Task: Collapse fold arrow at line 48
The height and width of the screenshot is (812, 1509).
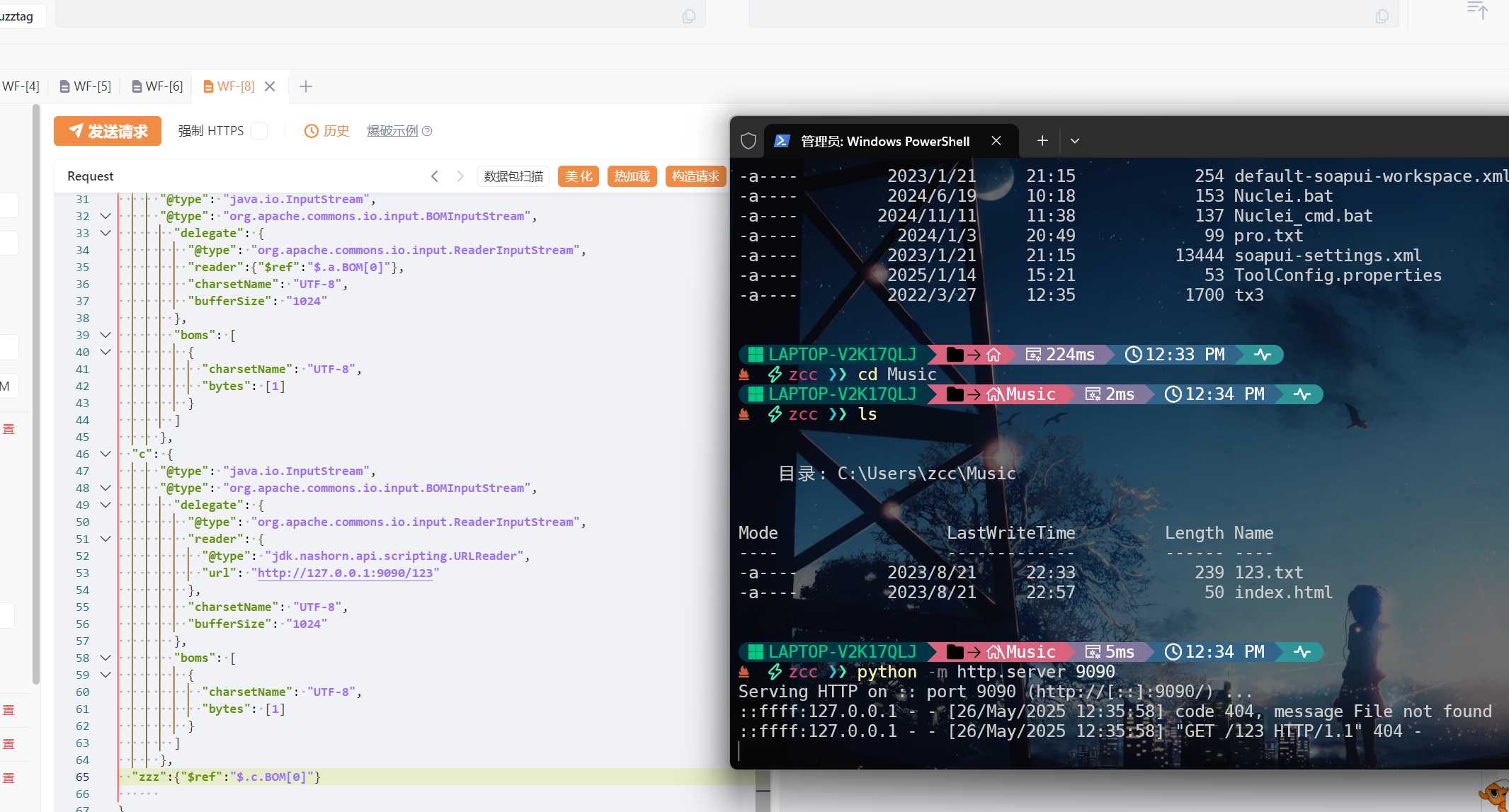Action: point(106,488)
